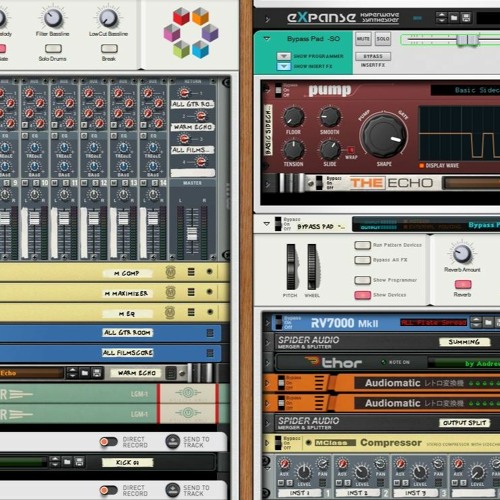Click the SOLO button on Bypass Pad channel

(383, 39)
